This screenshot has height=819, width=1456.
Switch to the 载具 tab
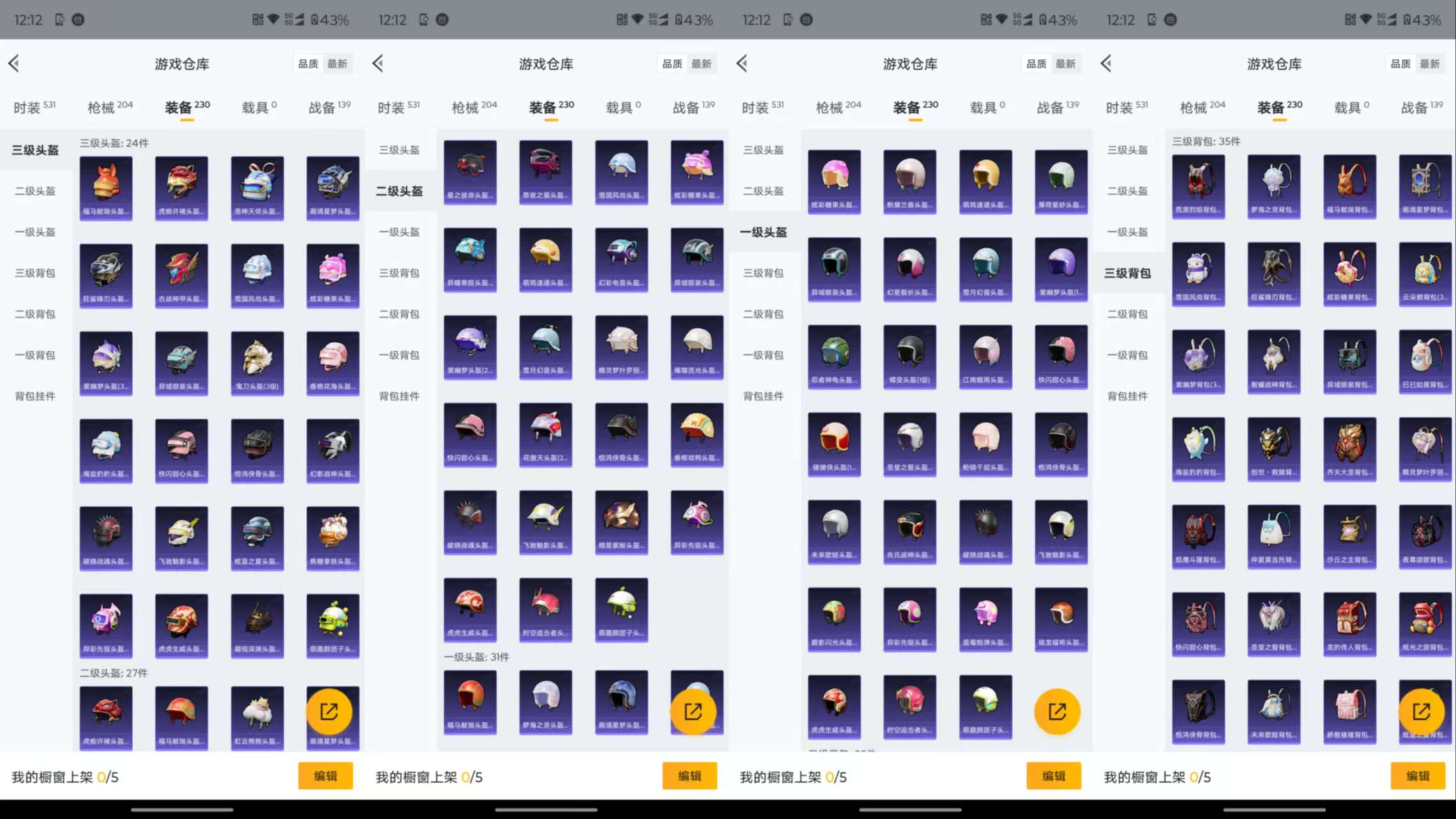(x=253, y=107)
